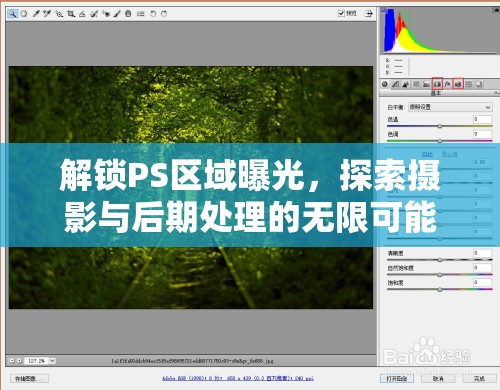Select the Straighten tool
The width and height of the screenshot is (500, 390).
click(82, 14)
